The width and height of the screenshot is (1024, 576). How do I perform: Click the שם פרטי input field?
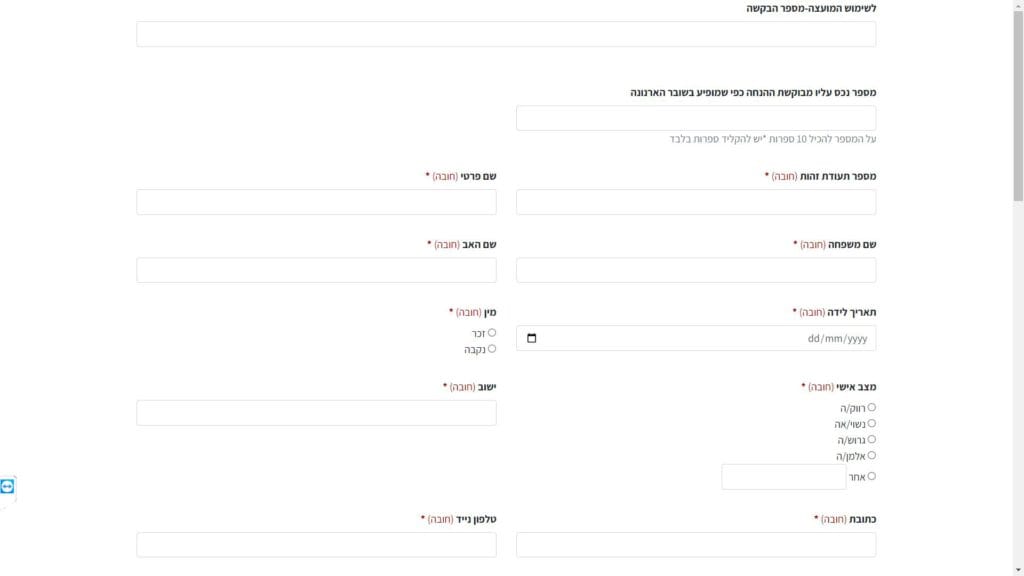[316, 202]
